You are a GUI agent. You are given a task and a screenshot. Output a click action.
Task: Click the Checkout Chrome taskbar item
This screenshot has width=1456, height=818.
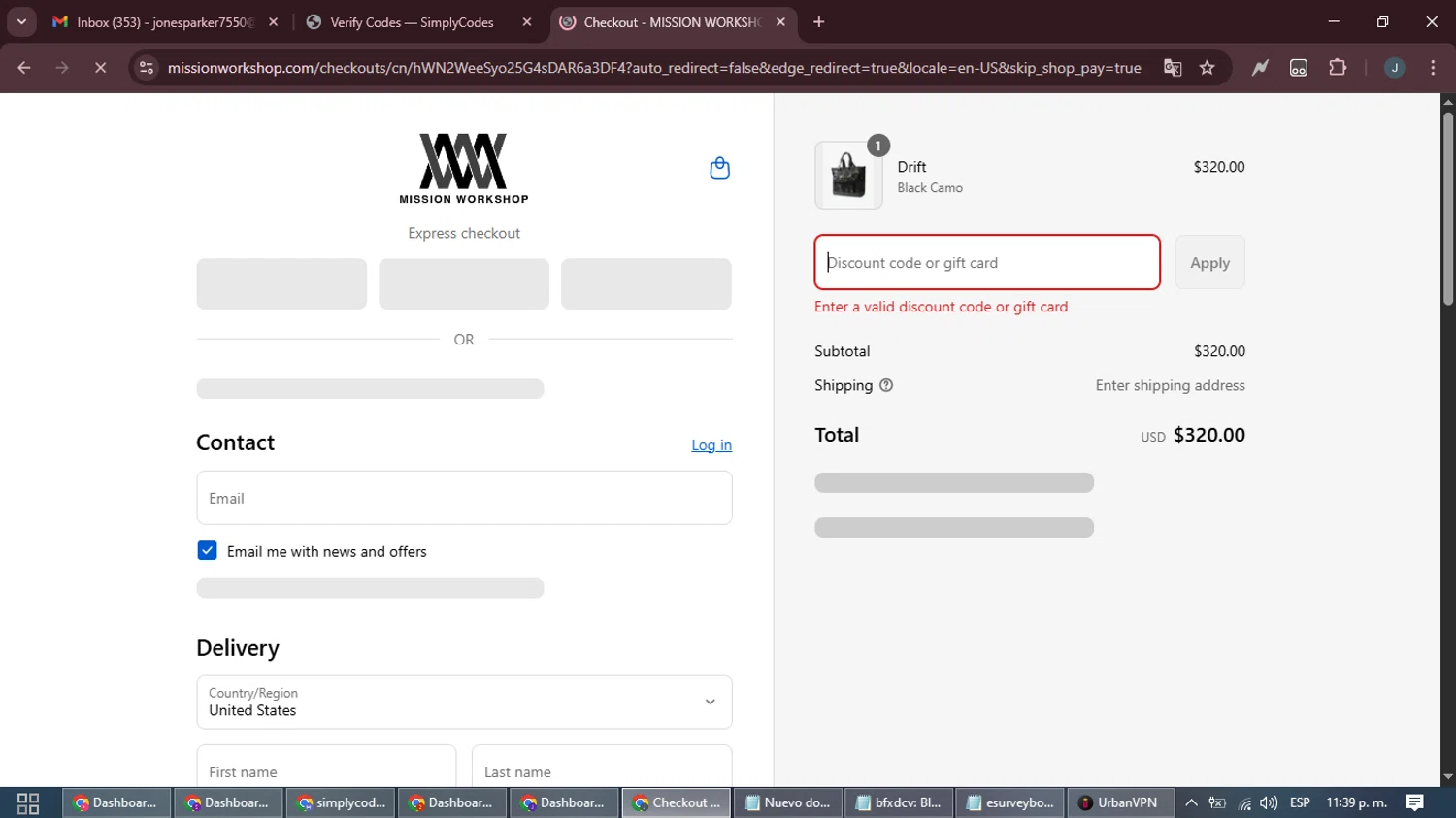(677, 802)
